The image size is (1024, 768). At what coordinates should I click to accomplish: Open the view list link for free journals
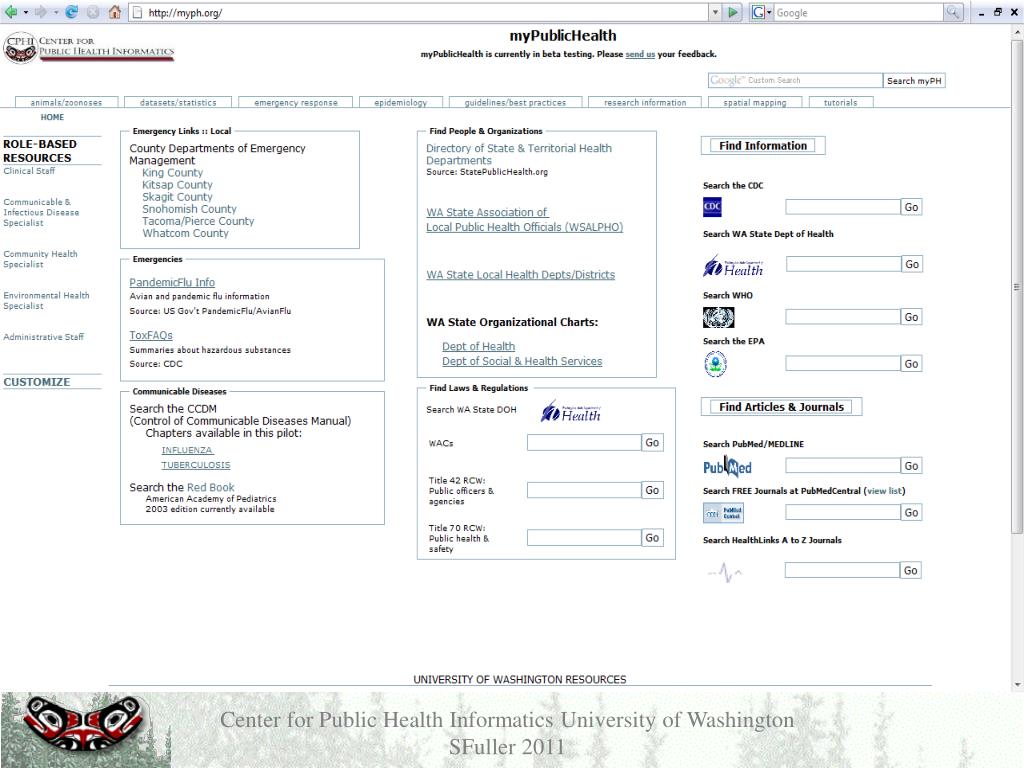coord(884,491)
